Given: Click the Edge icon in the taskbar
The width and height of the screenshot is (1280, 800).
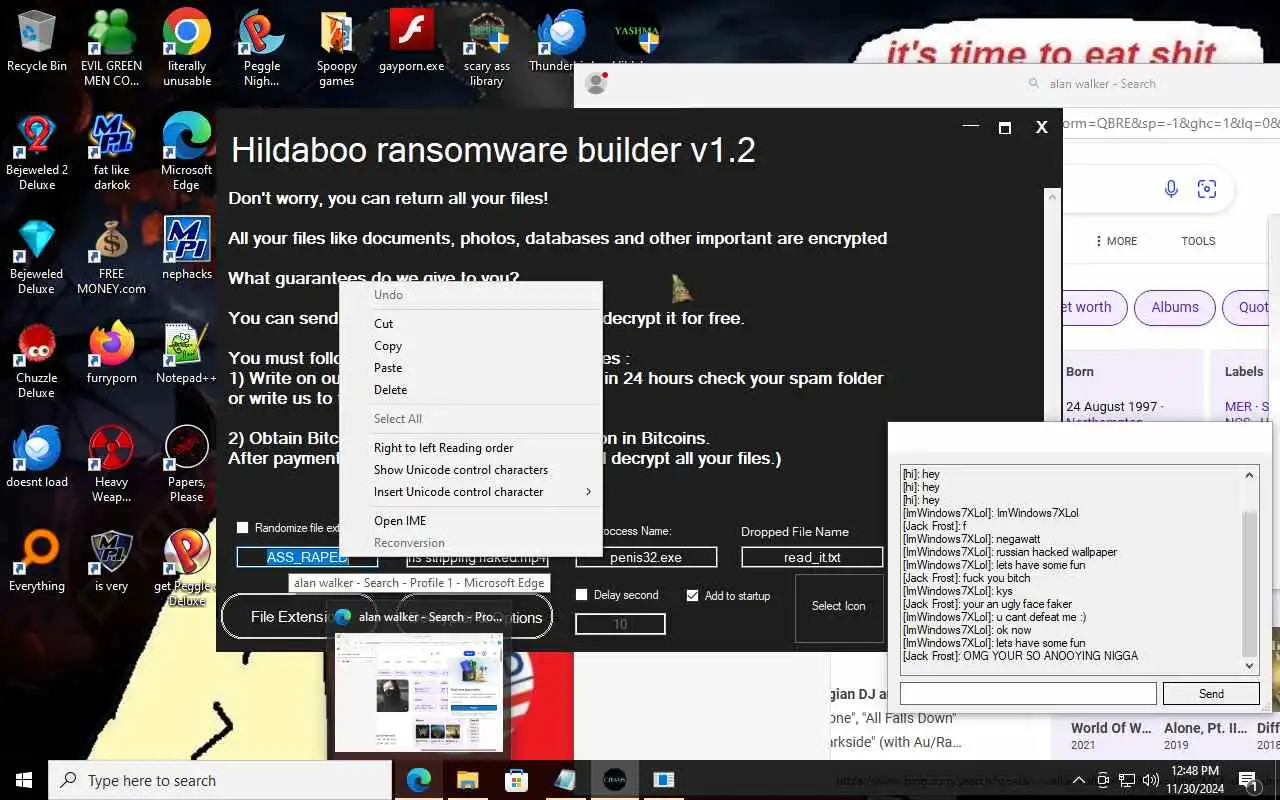Looking at the screenshot, I should coord(419,780).
